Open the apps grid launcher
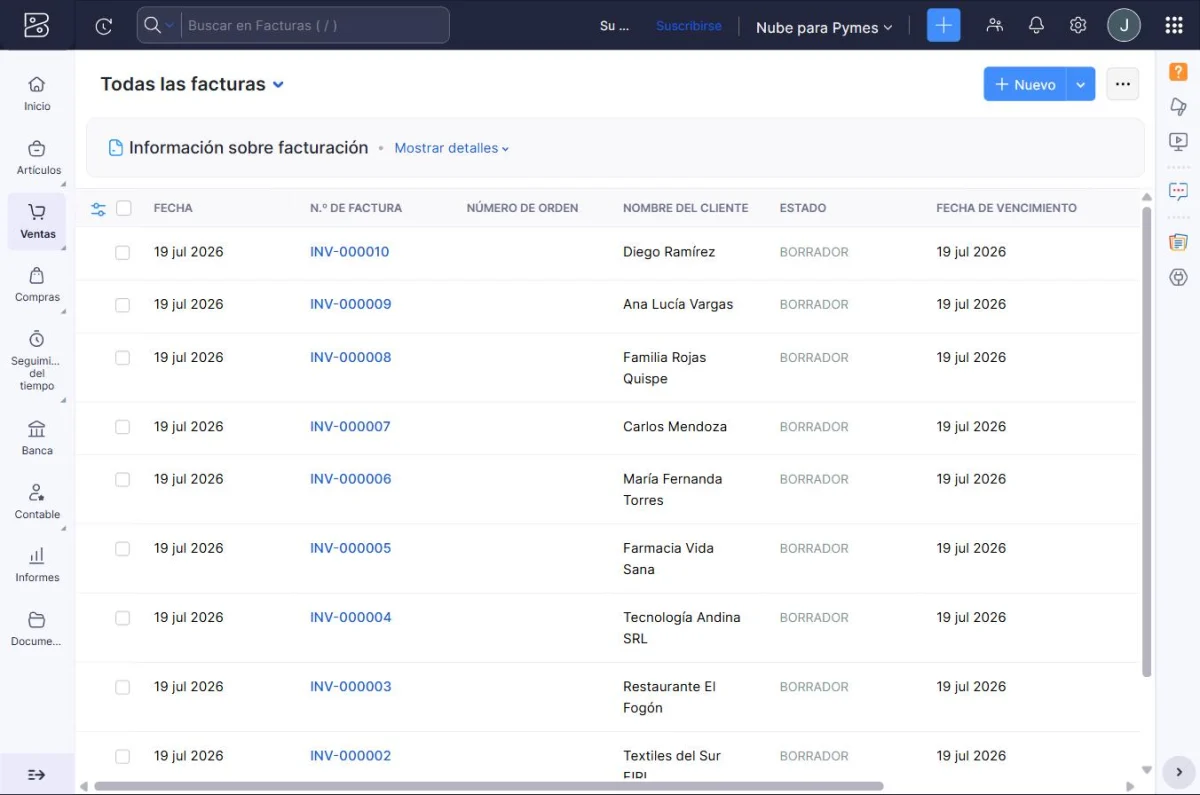Viewport: 1200px width, 795px height. [1174, 25]
